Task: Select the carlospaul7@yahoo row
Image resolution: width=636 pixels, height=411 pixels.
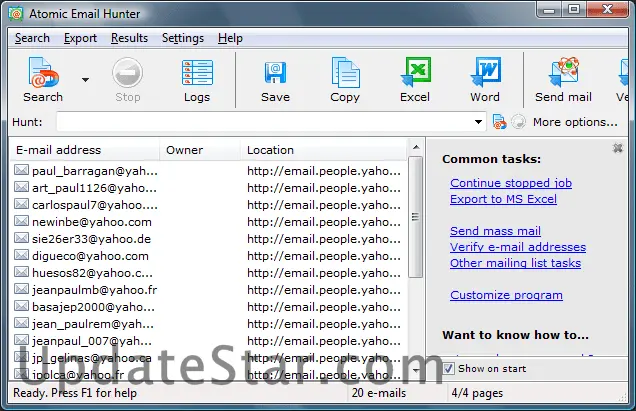Action: coord(208,205)
